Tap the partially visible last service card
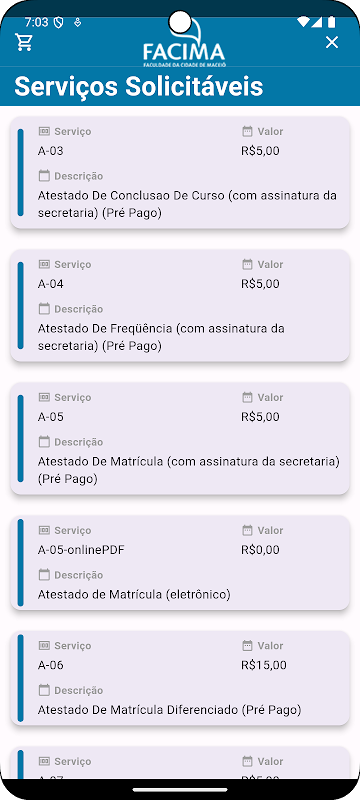The width and height of the screenshot is (360, 800). (x=180, y=763)
